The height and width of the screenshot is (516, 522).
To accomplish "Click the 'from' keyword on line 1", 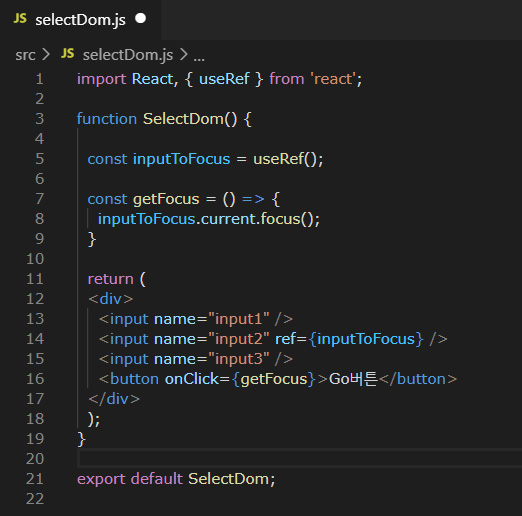I will pyautogui.click(x=287, y=79).
